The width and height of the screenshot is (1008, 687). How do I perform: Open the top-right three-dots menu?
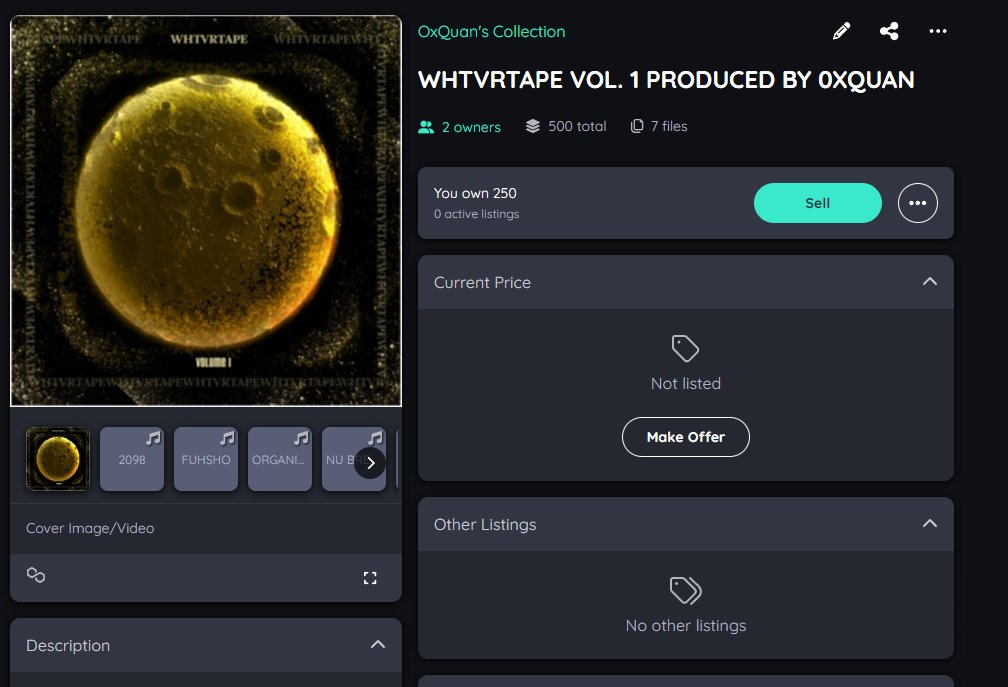[938, 31]
